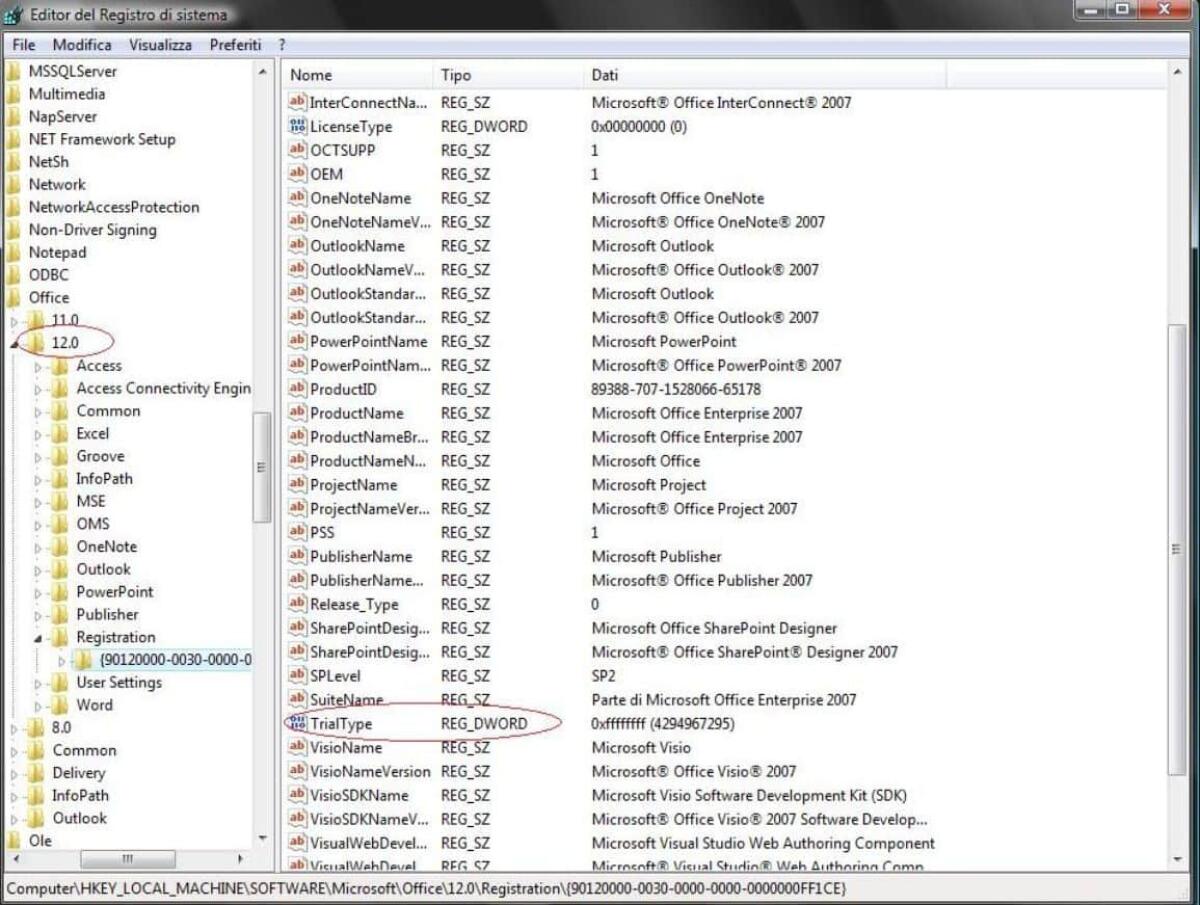Click the ab icon next to ProductID
The height and width of the screenshot is (905, 1200).
click(297, 389)
